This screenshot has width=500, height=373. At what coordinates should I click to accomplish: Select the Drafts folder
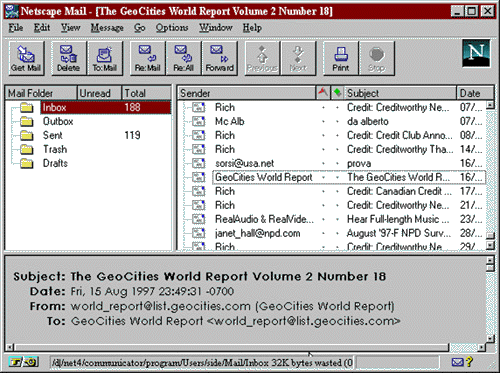tap(55, 163)
